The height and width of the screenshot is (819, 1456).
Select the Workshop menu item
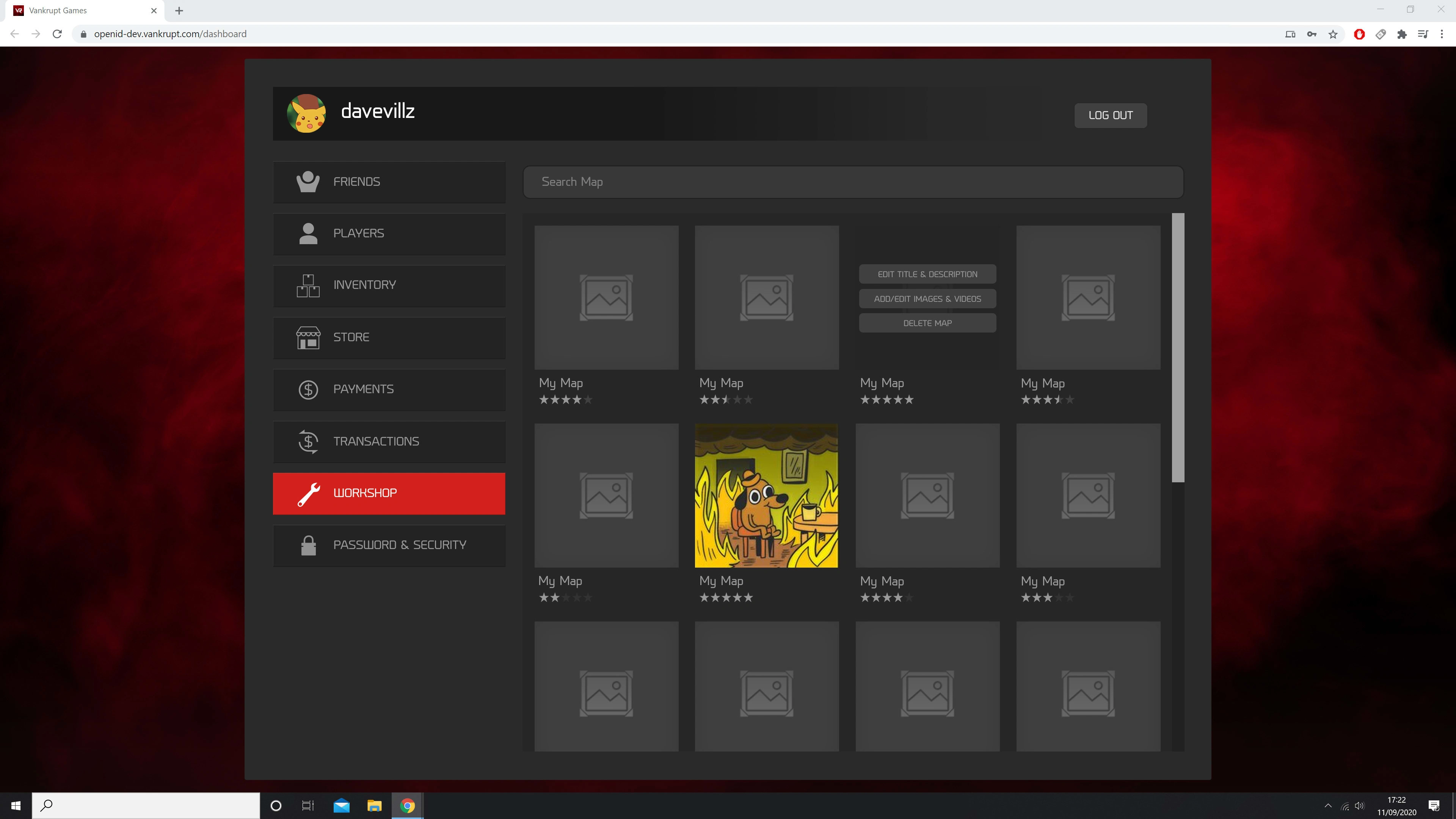[389, 493]
